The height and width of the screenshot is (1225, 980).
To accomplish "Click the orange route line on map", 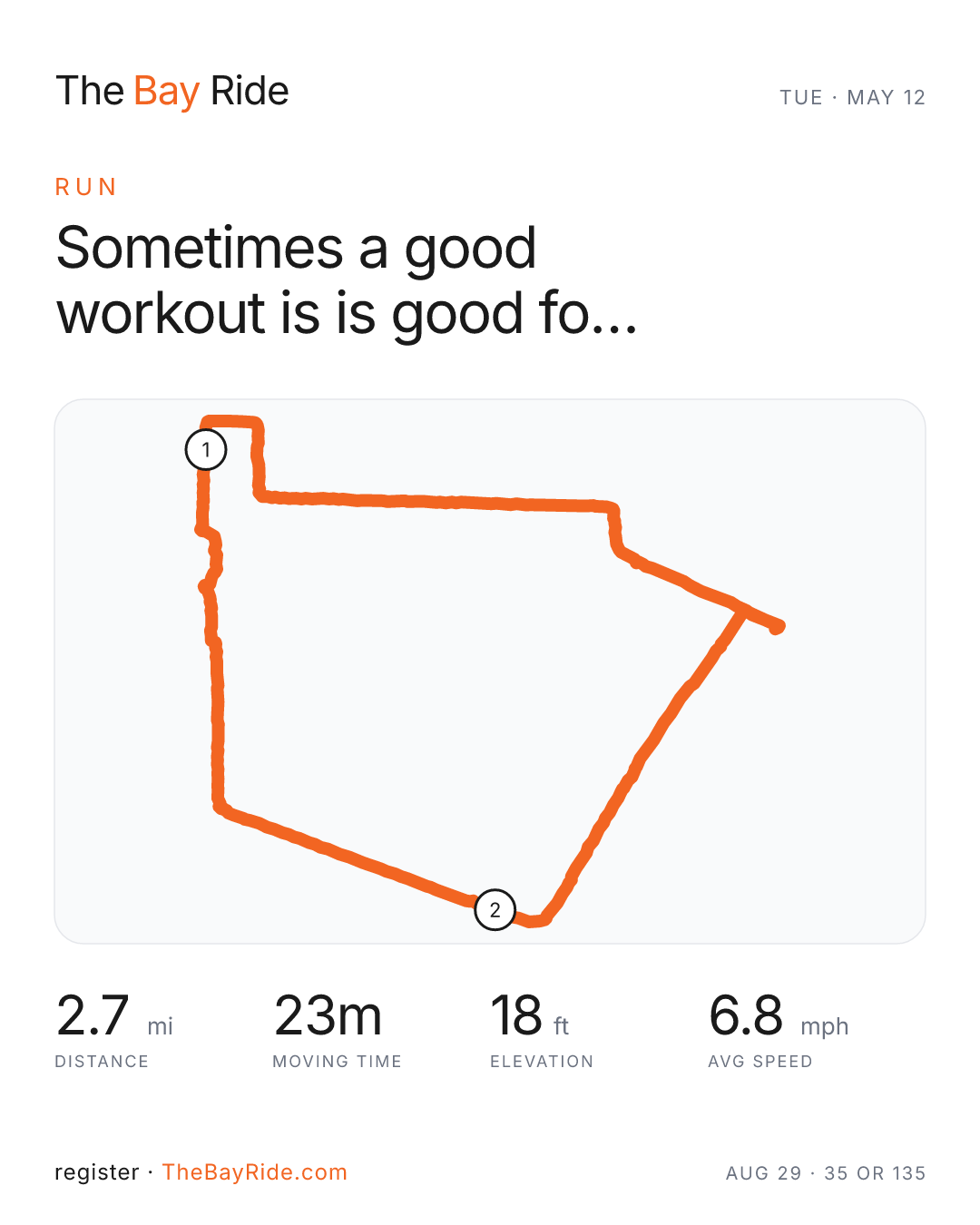I will tap(436, 502).
